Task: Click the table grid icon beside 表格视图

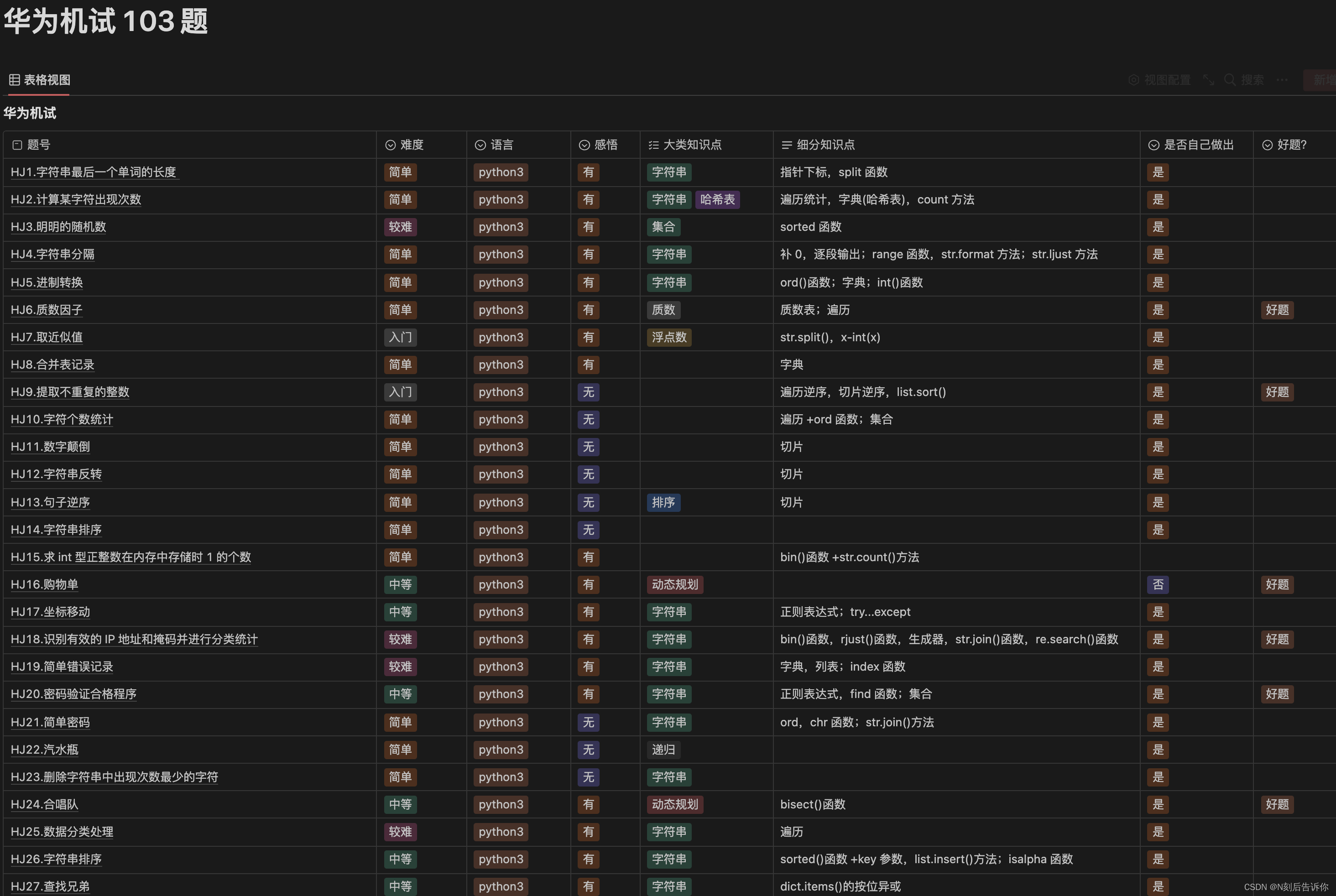Action: 14,80
